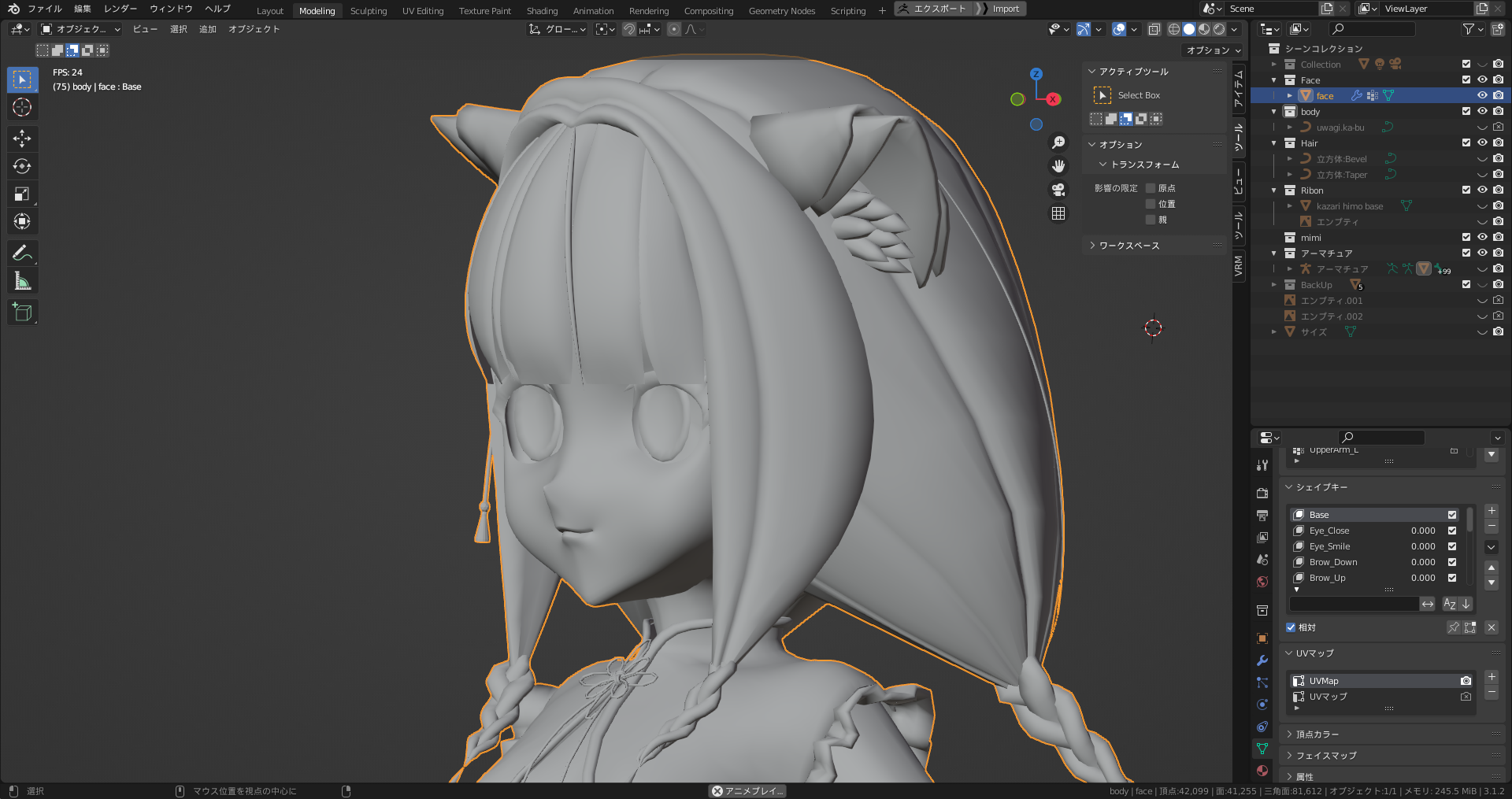Viewport: 1512px width, 799px height.
Task: Add a new shape key with plus
Action: point(1492,511)
